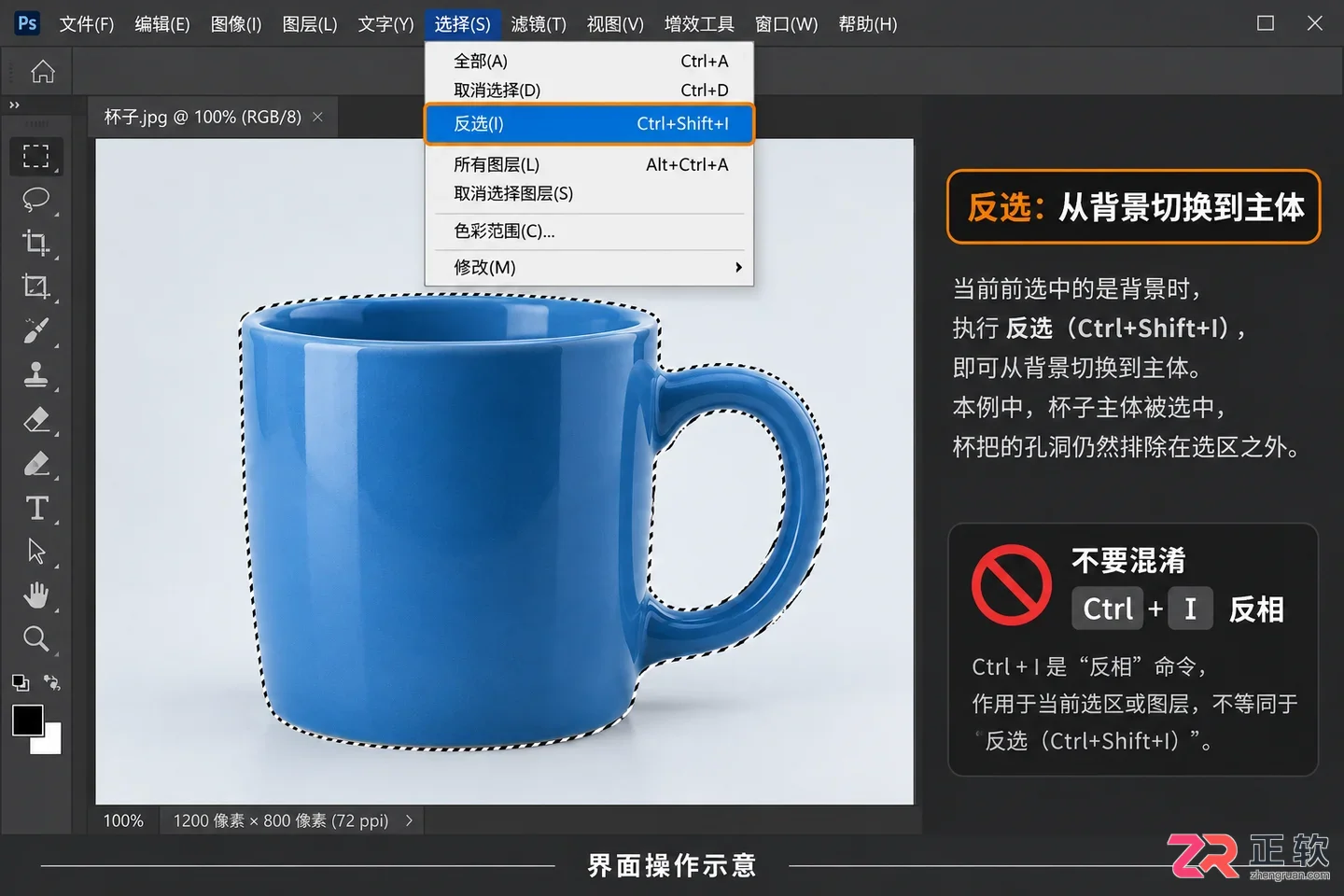Open the 帮助(H) menu
Screen dimensions: 1344x896
(867, 24)
